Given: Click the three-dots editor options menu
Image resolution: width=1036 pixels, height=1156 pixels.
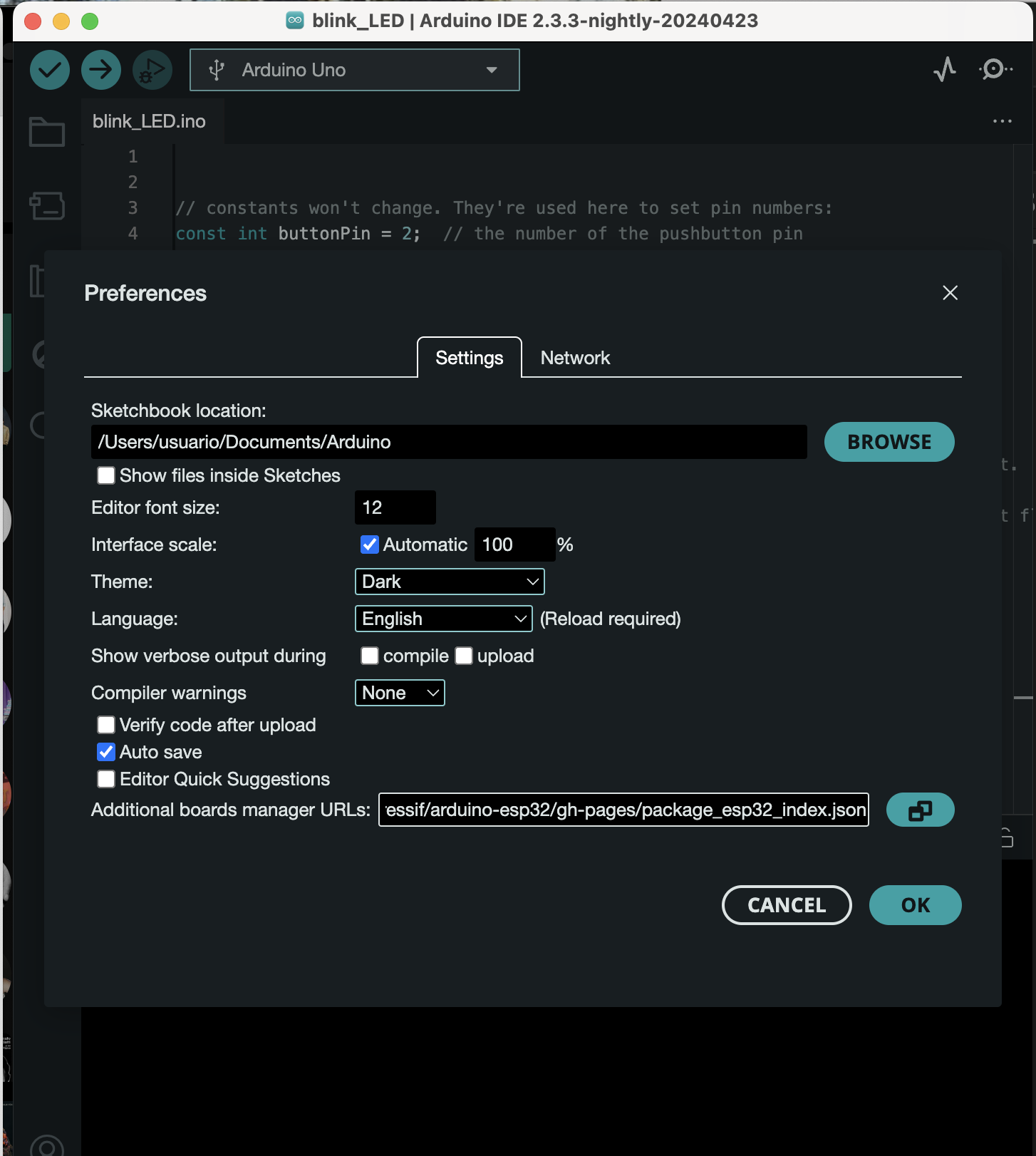Looking at the screenshot, I should [x=1002, y=121].
